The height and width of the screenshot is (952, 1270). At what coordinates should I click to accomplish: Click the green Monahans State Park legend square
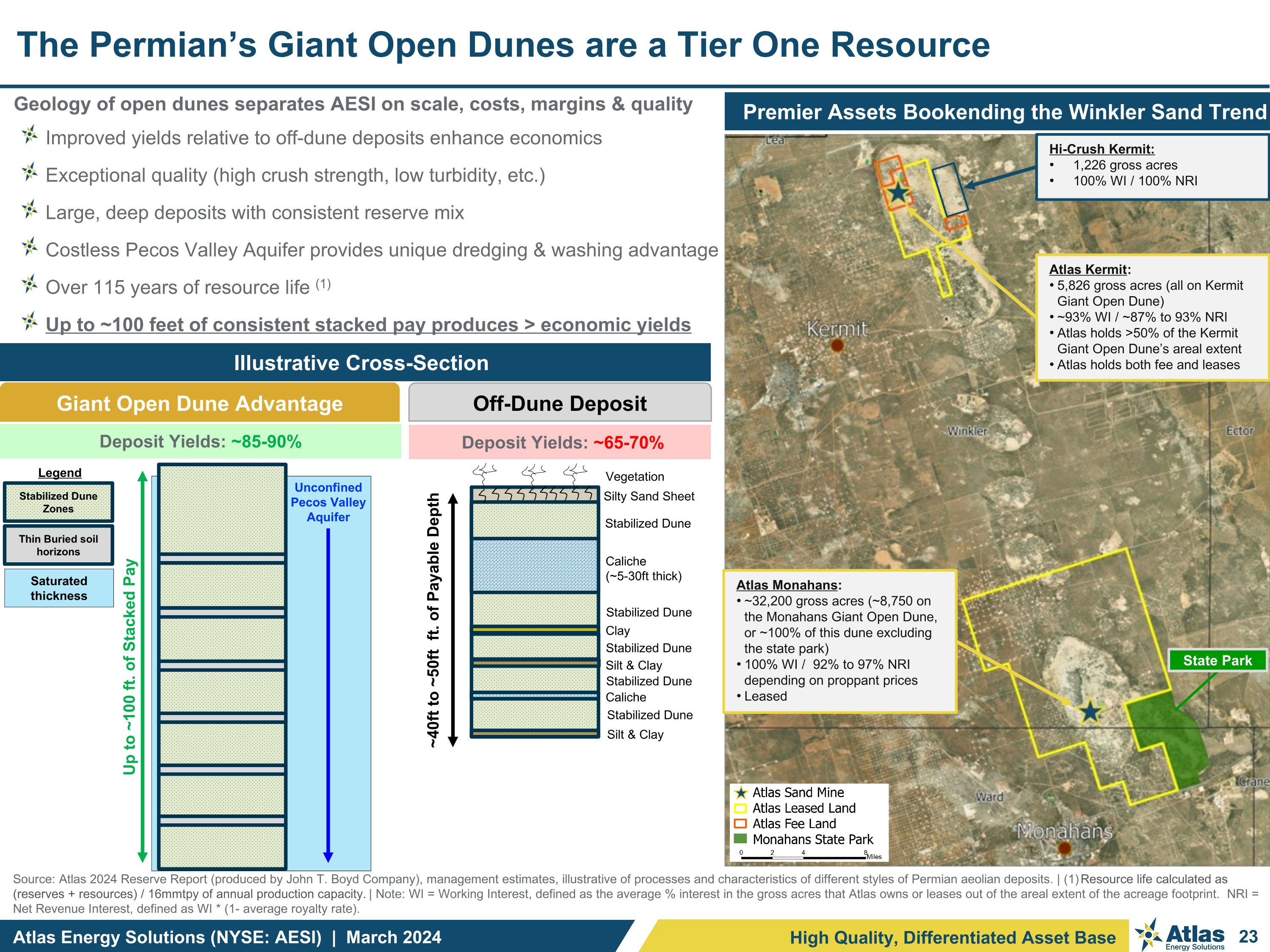pyautogui.click(x=741, y=839)
